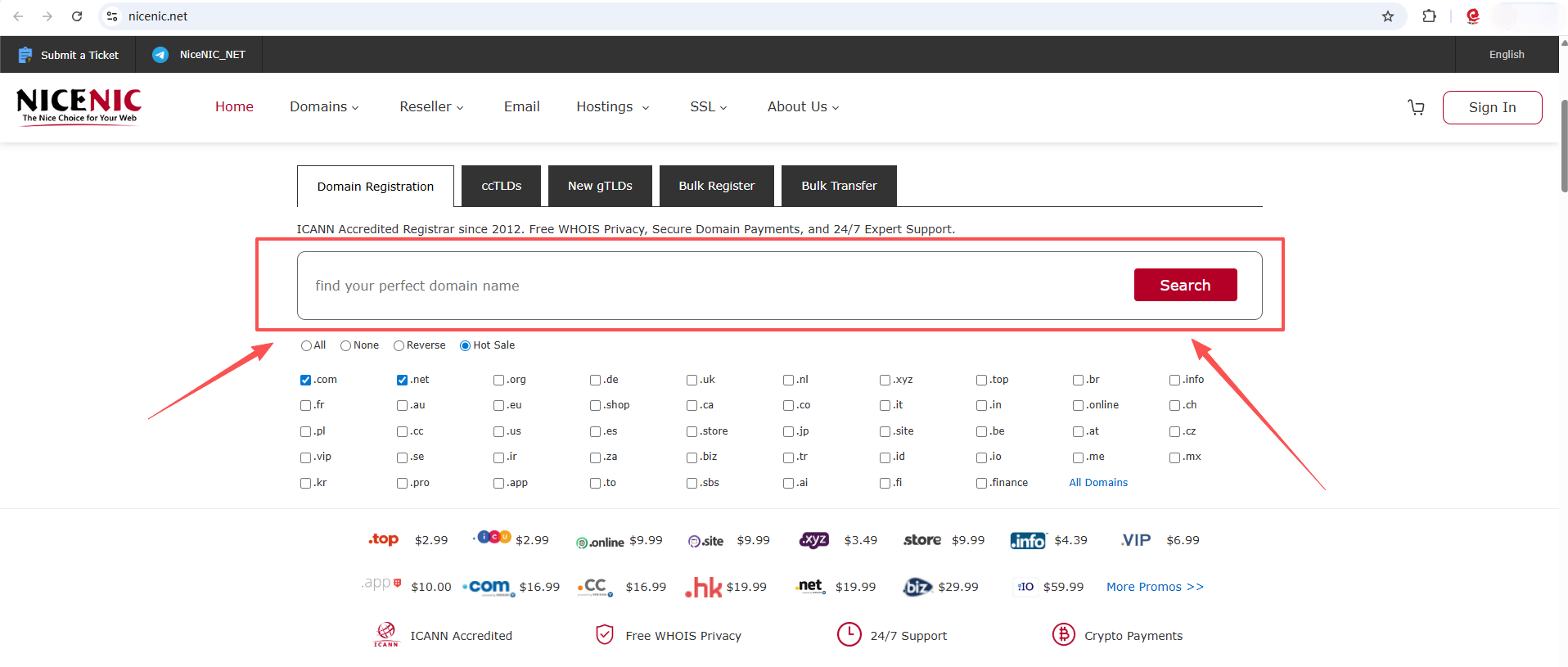Click the .site promo logo
The width and height of the screenshot is (1568, 667).
706,541
